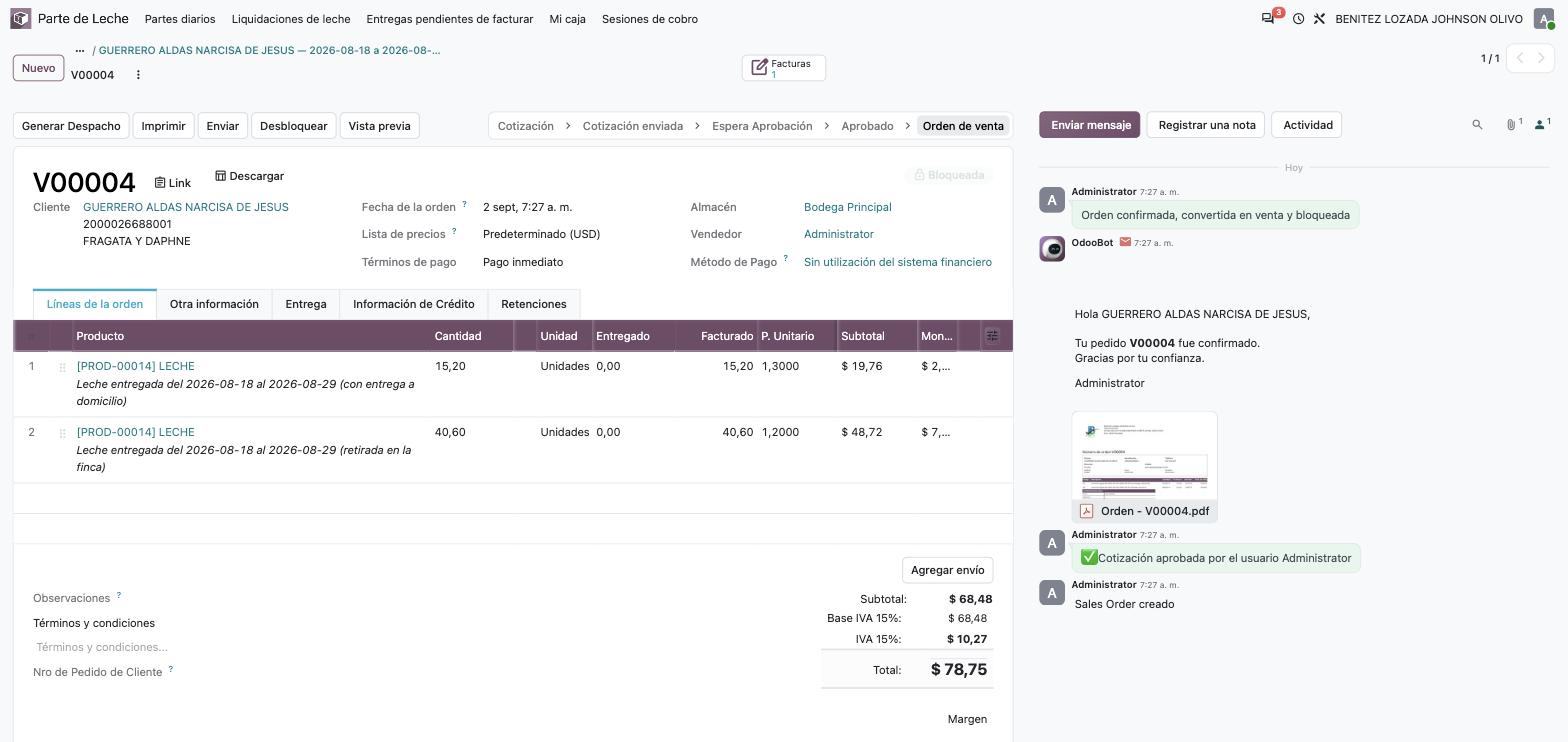Screen dimensions: 1568x742
Task: Adjust columns with the optional fields settings icon
Action: (992, 336)
